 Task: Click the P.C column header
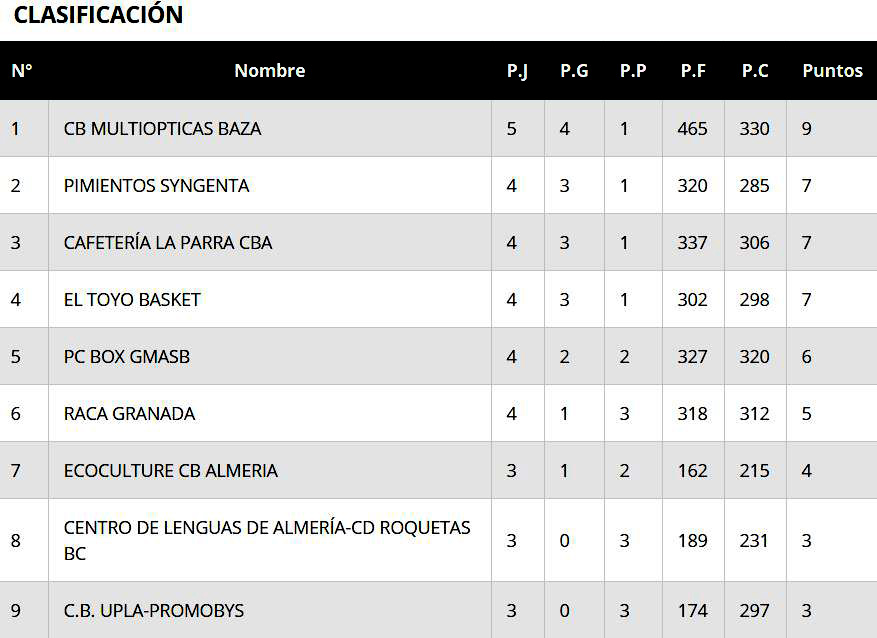click(x=755, y=71)
